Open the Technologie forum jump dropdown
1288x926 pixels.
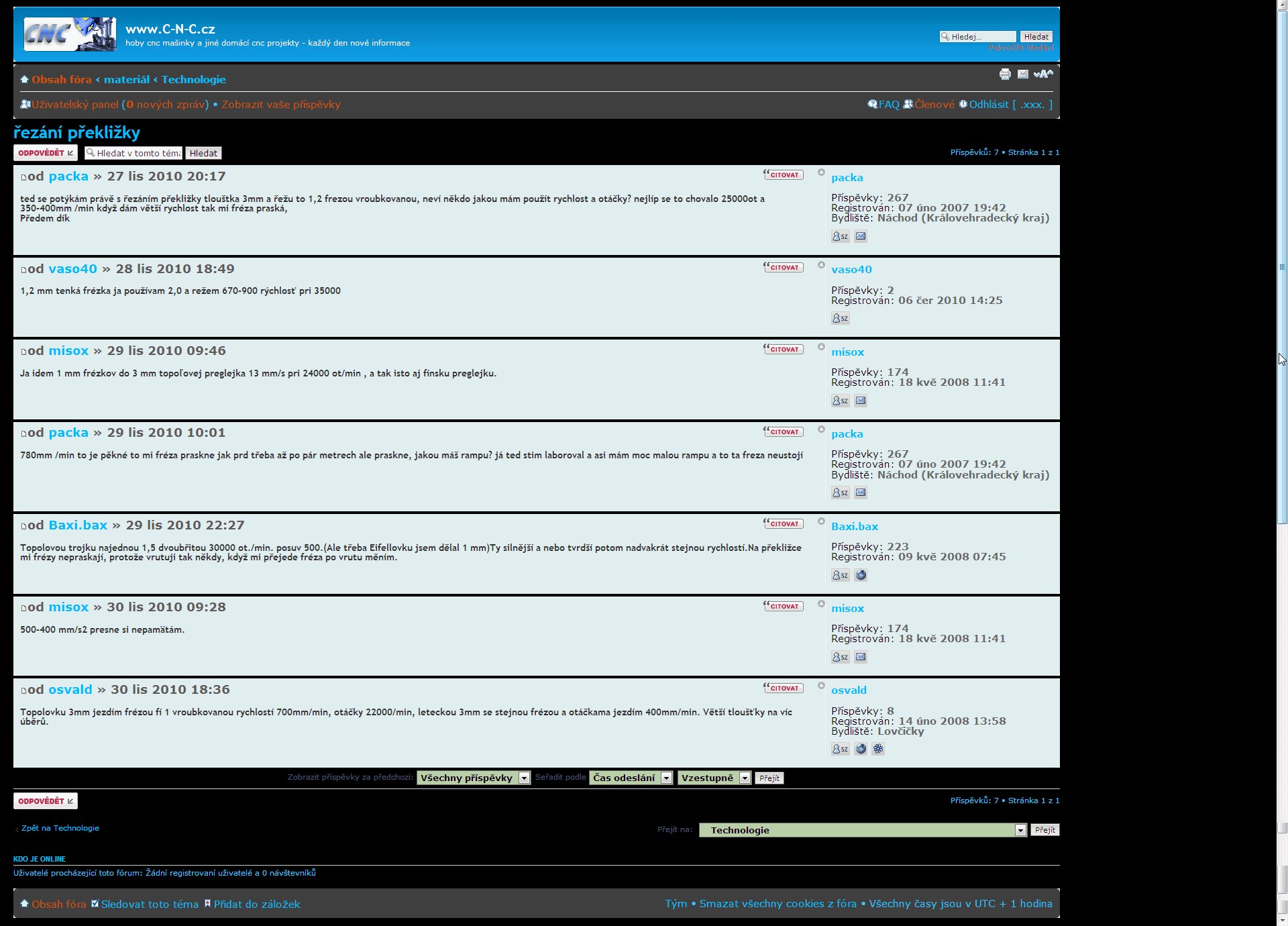coord(862,830)
